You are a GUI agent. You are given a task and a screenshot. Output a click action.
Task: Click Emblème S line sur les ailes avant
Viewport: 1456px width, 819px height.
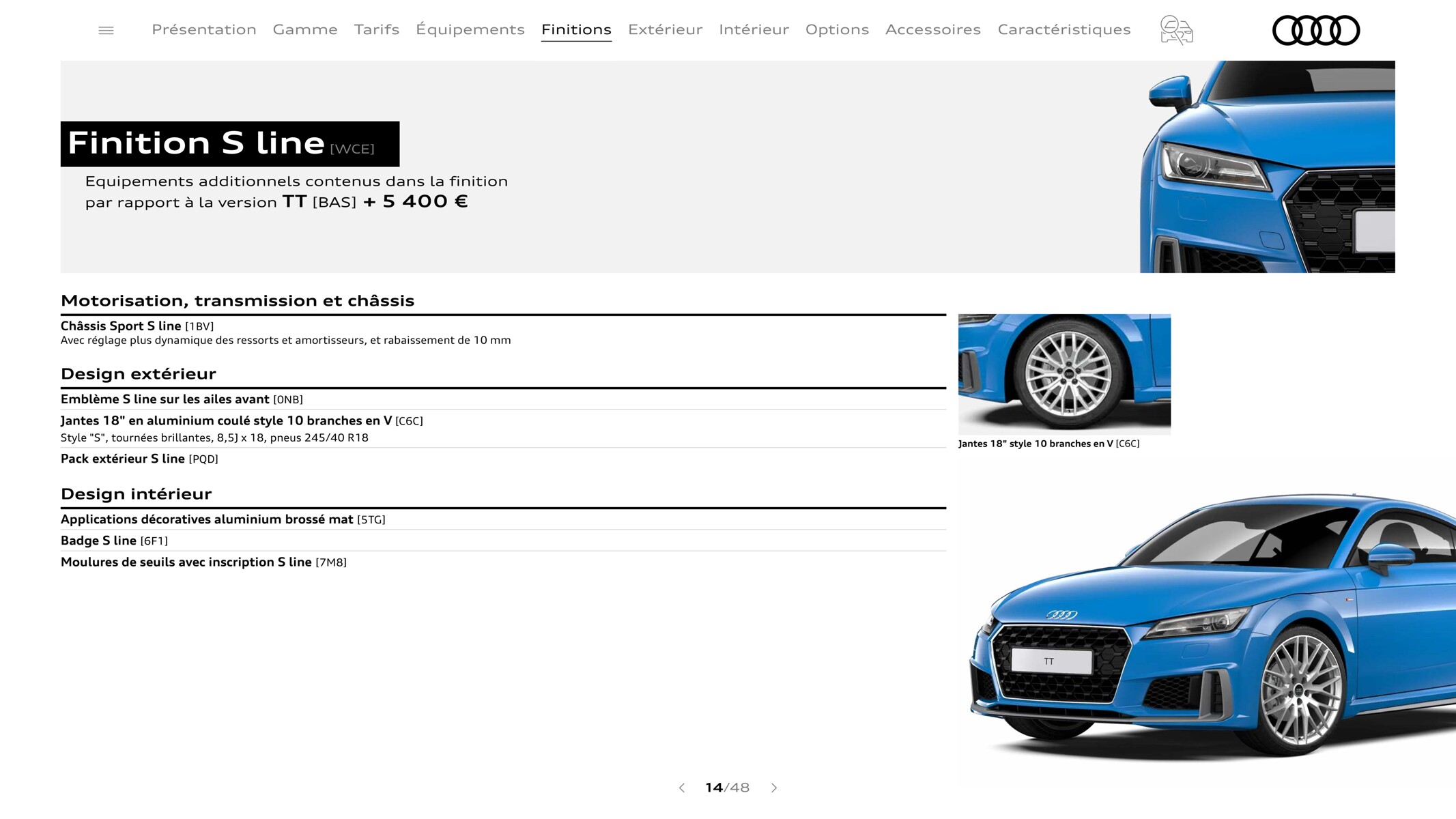point(165,399)
